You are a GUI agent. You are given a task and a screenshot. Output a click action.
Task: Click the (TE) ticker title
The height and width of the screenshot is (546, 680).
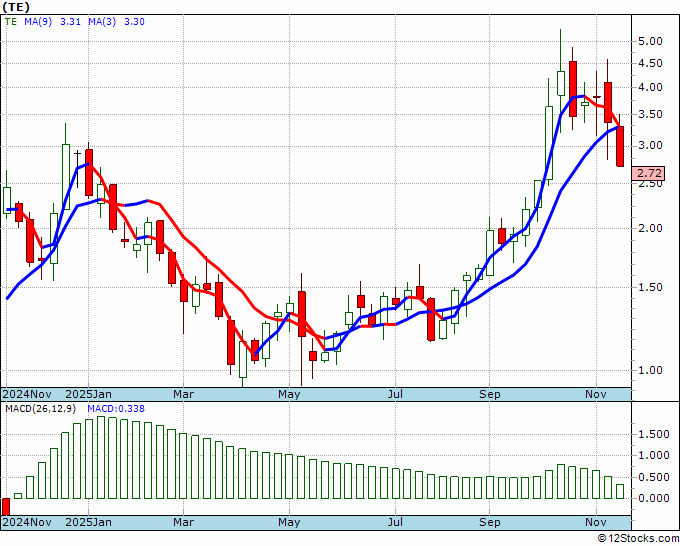click(16, 7)
